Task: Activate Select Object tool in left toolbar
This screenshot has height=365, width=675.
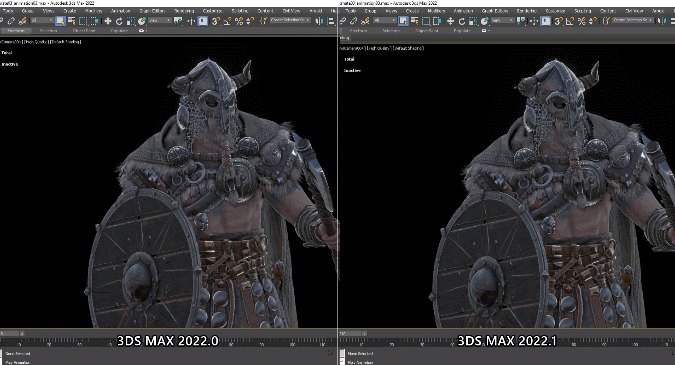Action: point(60,21)
